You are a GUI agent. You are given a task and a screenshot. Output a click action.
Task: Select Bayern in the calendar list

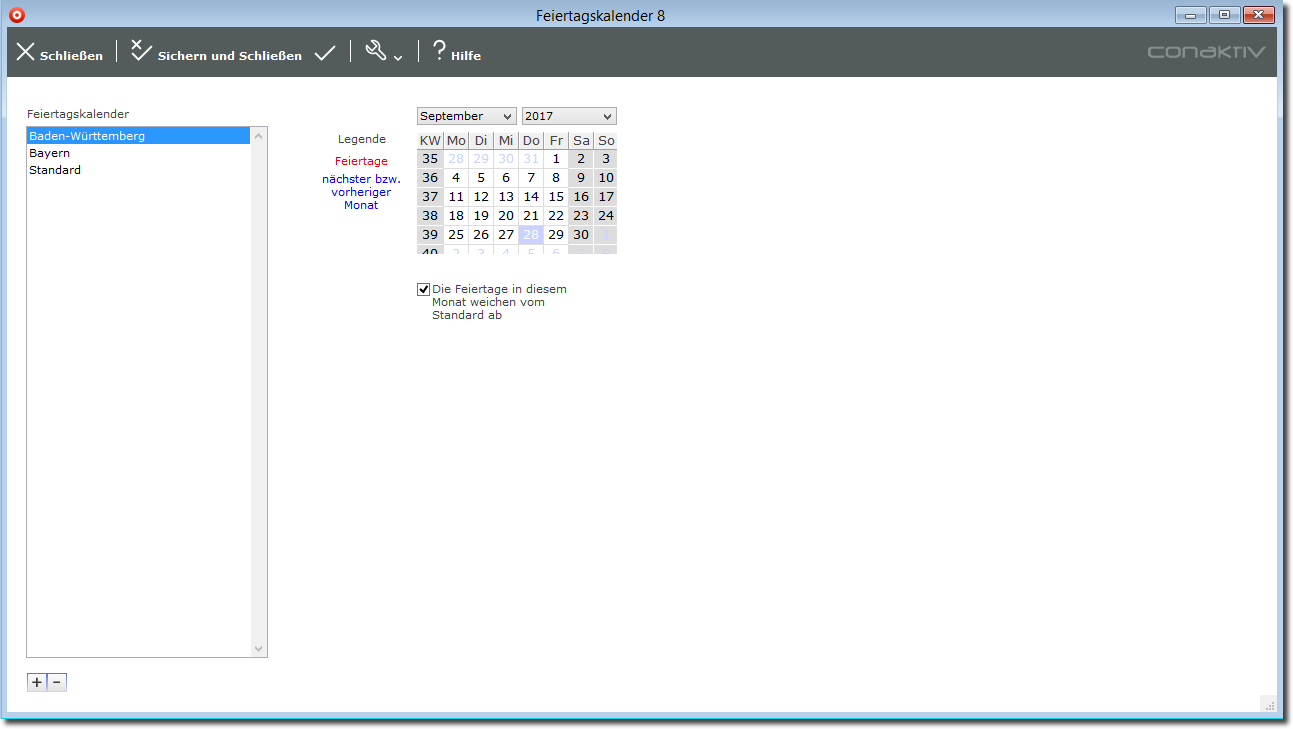coord(50,153)
